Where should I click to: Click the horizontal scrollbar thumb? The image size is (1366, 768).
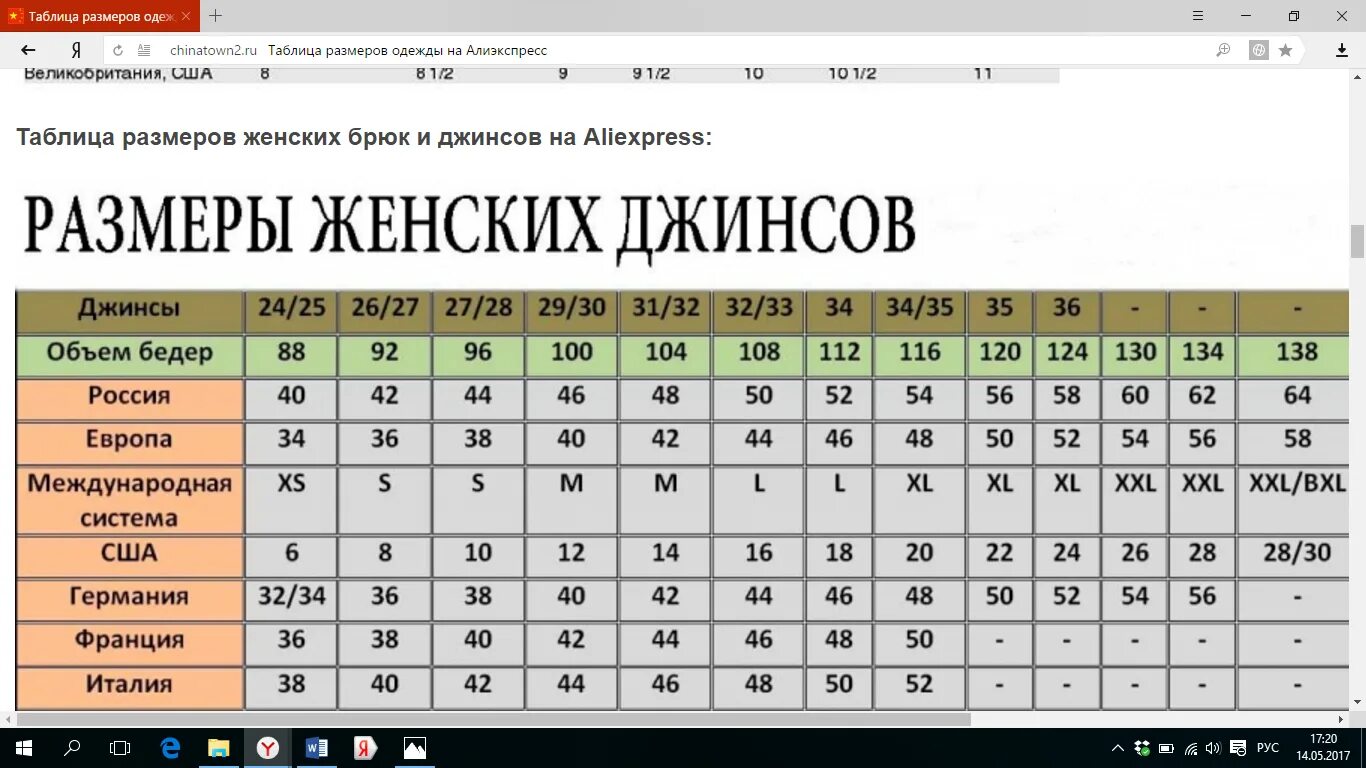[494, 719]
